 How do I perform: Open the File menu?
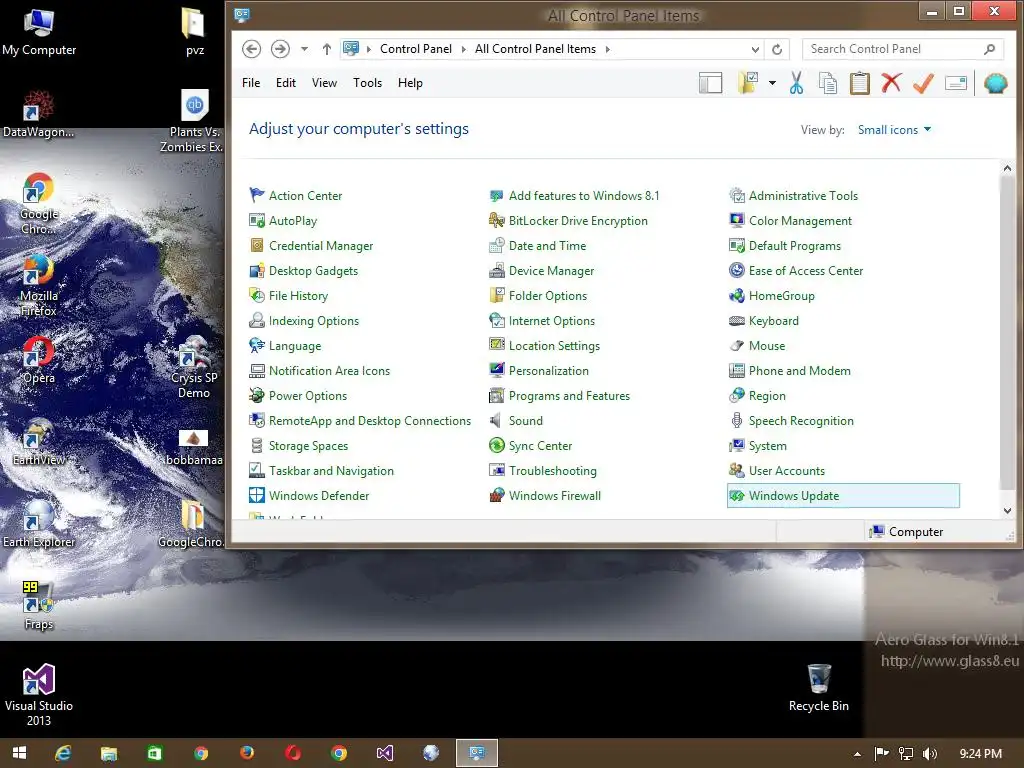point(251,83)
